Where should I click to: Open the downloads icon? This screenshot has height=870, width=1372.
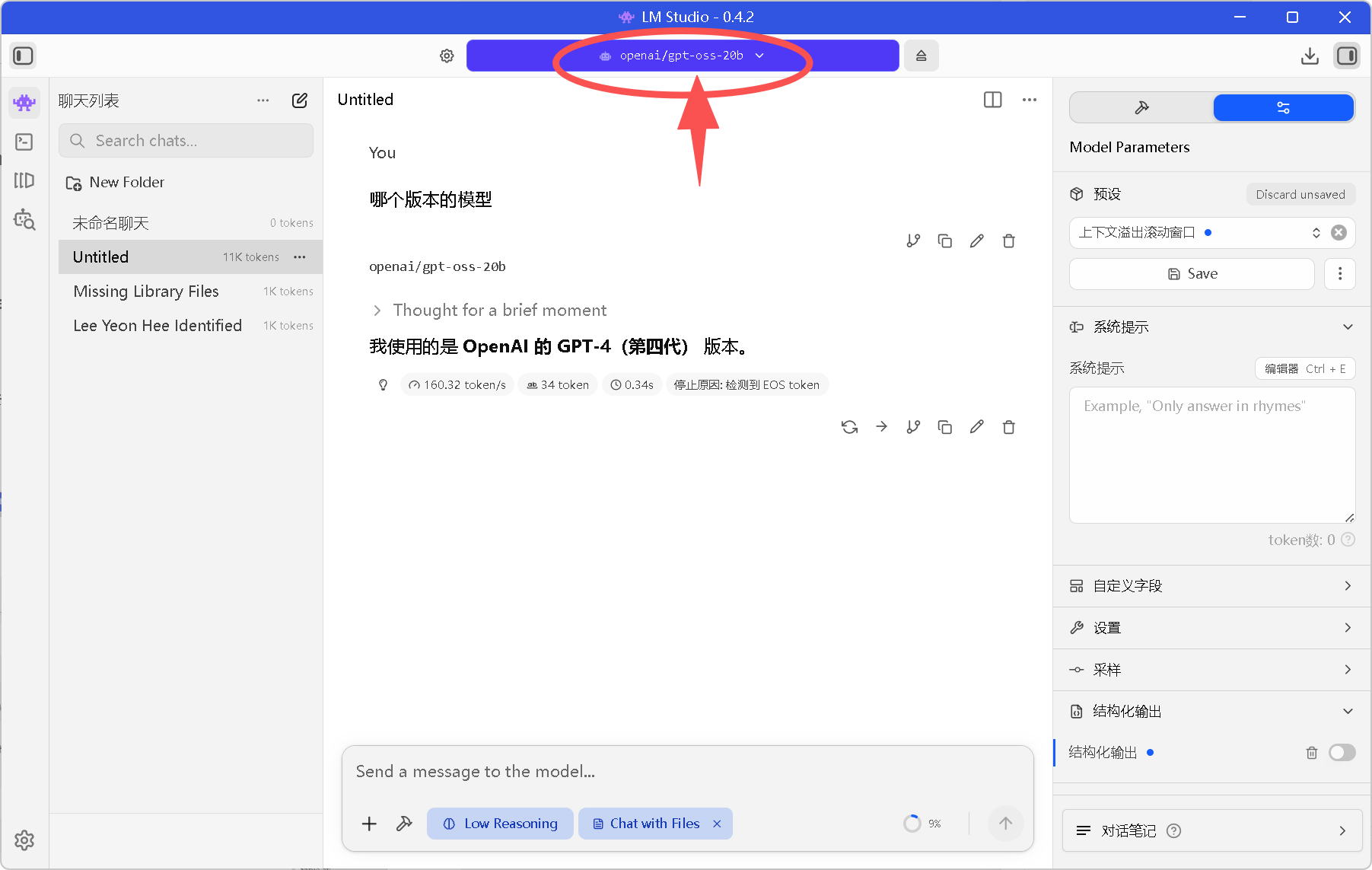(1310, 56)
